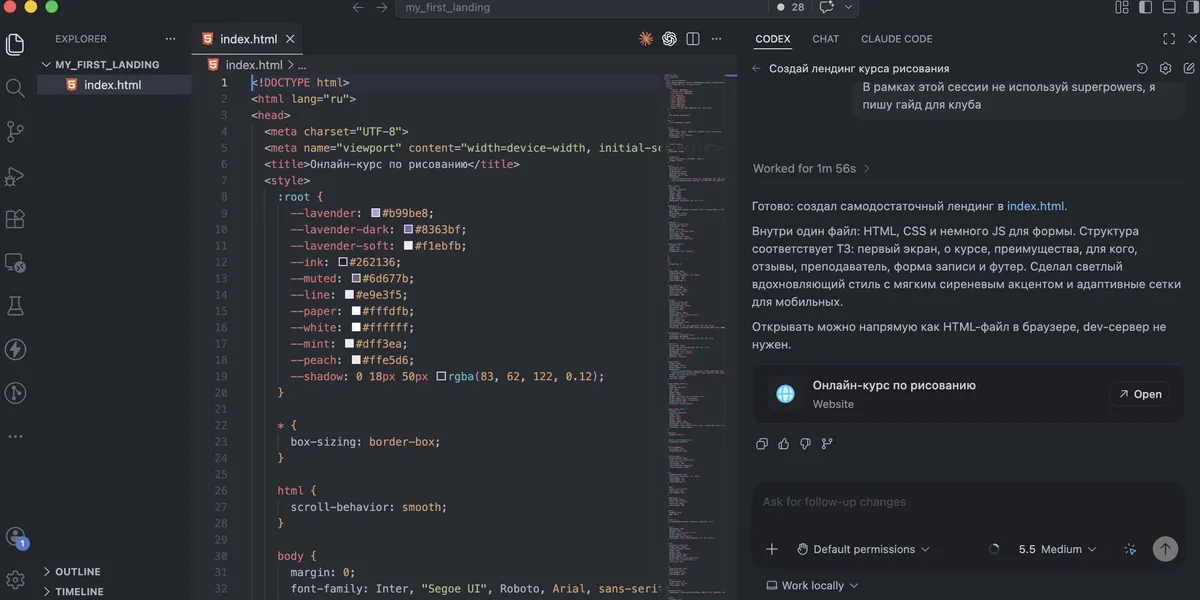Click the index.html breadcrumb

254,64
